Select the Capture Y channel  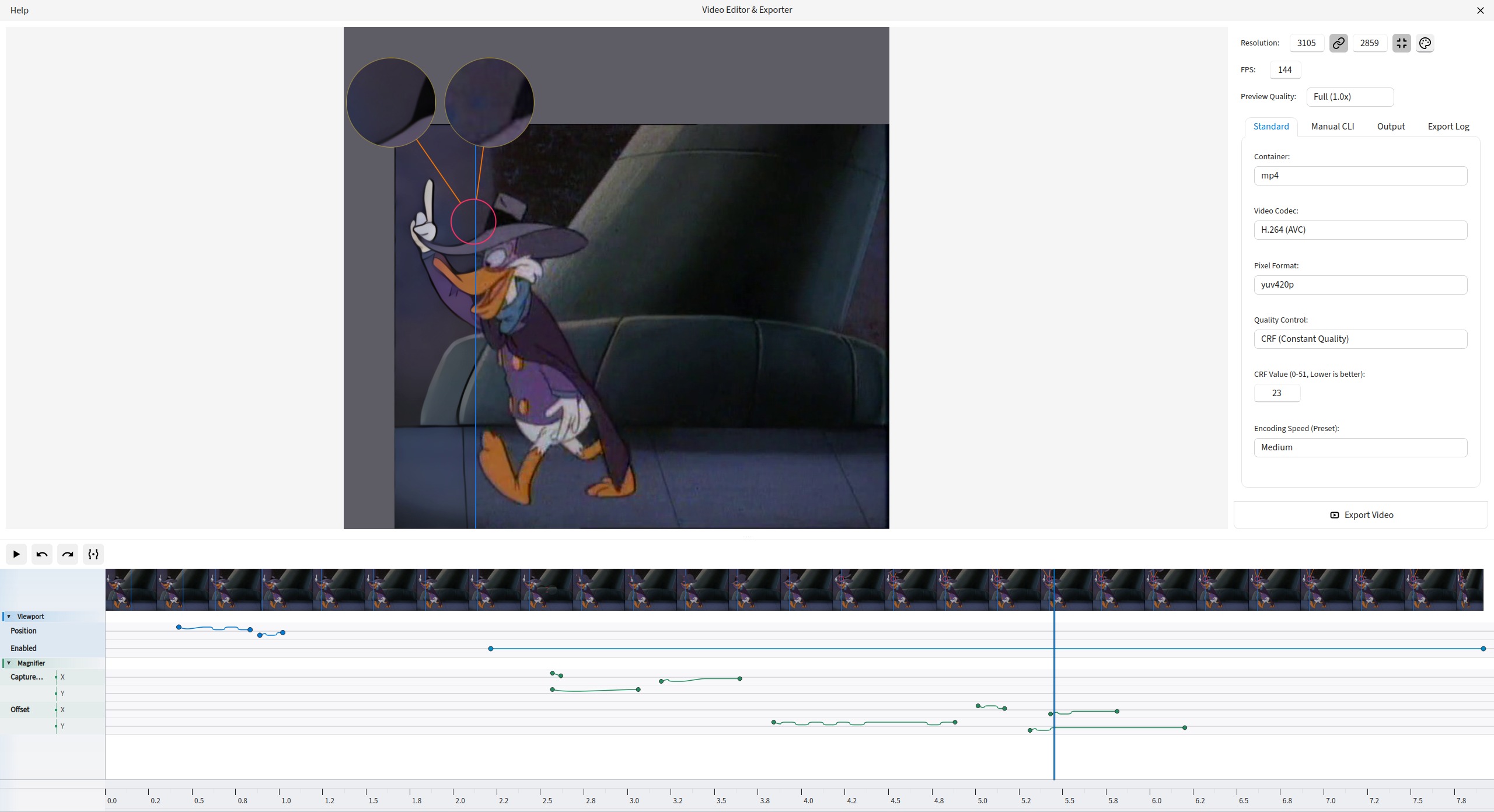click(62, 694)
